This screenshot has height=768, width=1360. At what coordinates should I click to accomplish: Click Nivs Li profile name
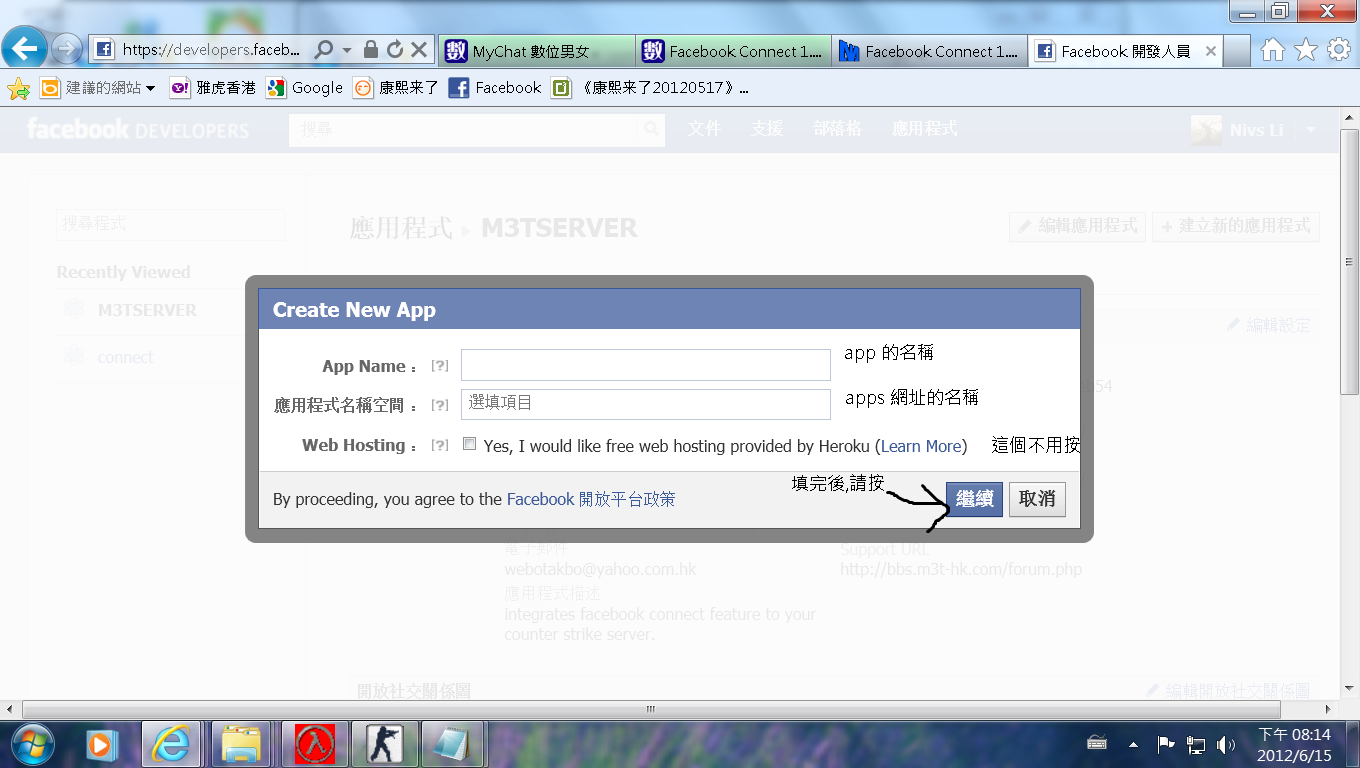[1257, 130]
